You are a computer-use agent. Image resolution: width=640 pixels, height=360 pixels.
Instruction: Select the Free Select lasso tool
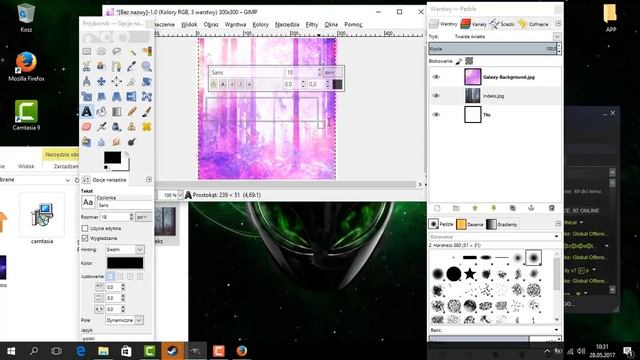(x=117, y=51)
